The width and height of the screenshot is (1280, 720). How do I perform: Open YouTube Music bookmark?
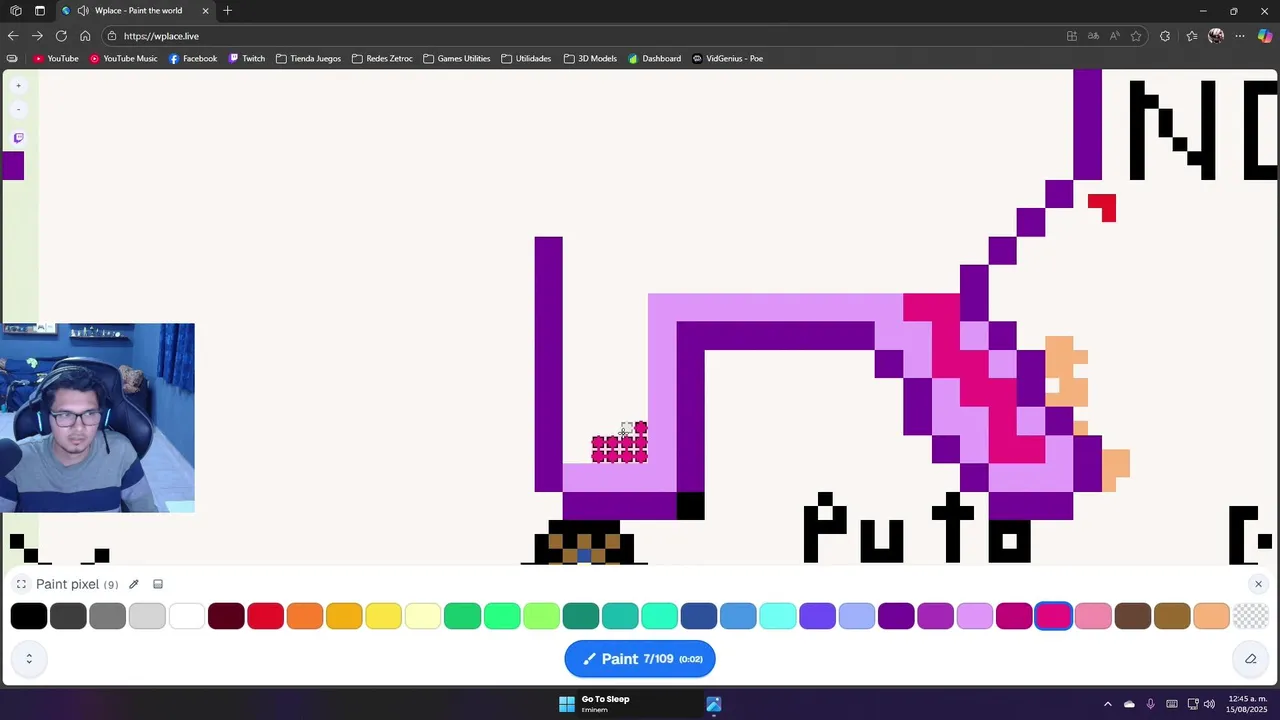coord(123,59)
